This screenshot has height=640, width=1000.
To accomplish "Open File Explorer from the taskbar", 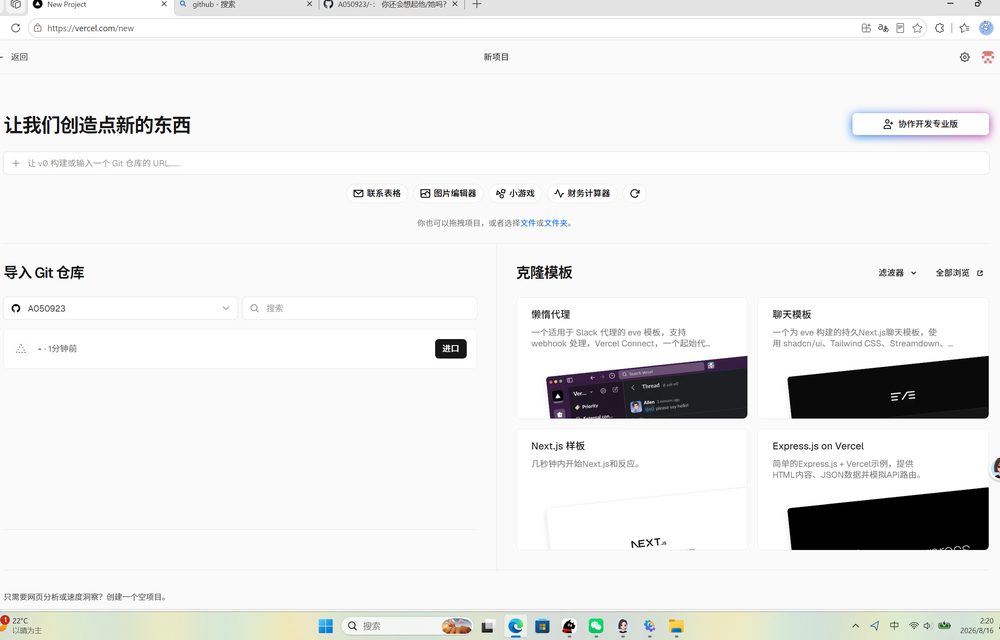I will [676, 626].
